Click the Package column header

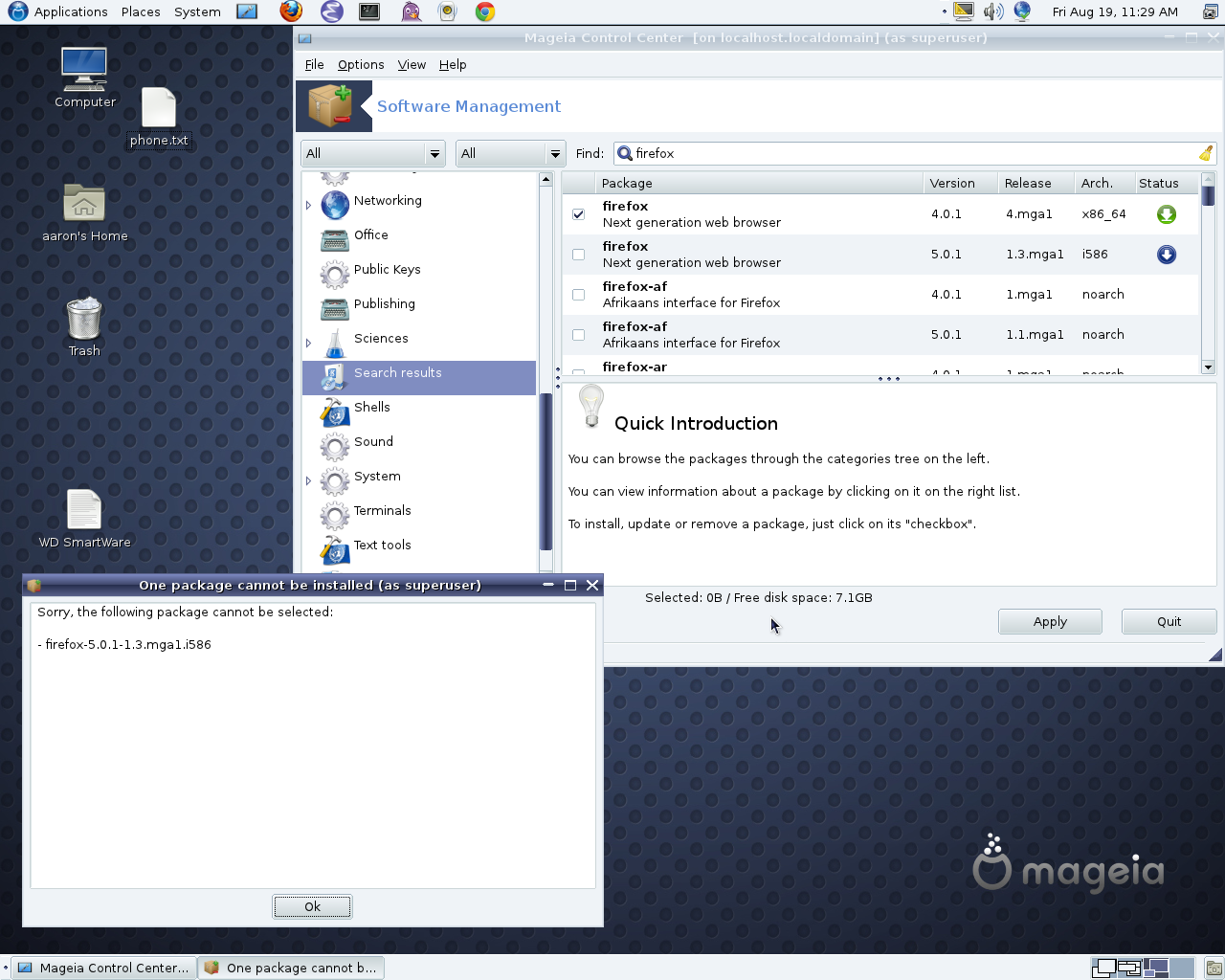pos(759,183)
